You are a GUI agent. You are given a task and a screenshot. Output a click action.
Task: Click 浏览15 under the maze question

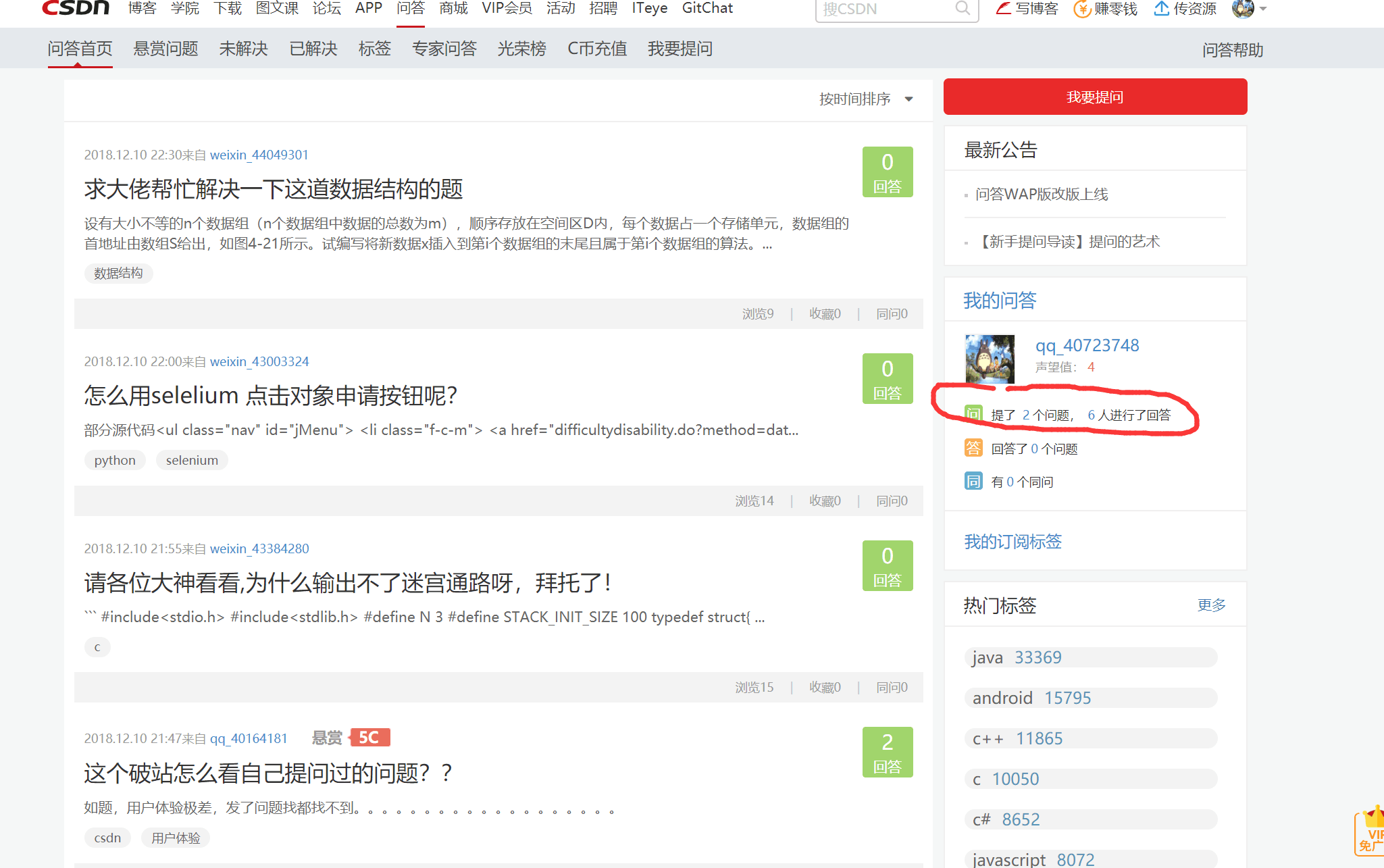754,687
